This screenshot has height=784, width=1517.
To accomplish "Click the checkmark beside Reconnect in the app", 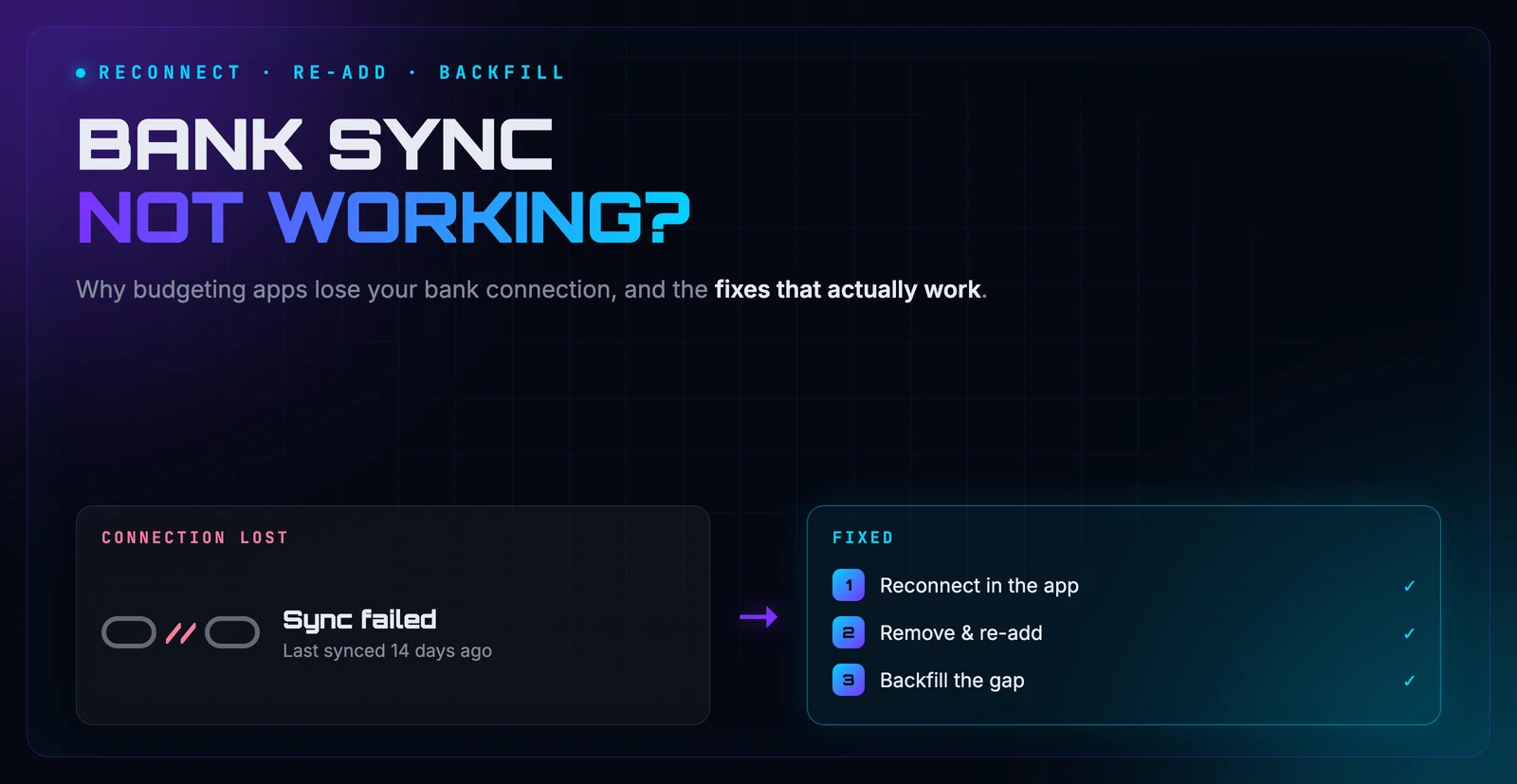I will tap(1409, 586).
